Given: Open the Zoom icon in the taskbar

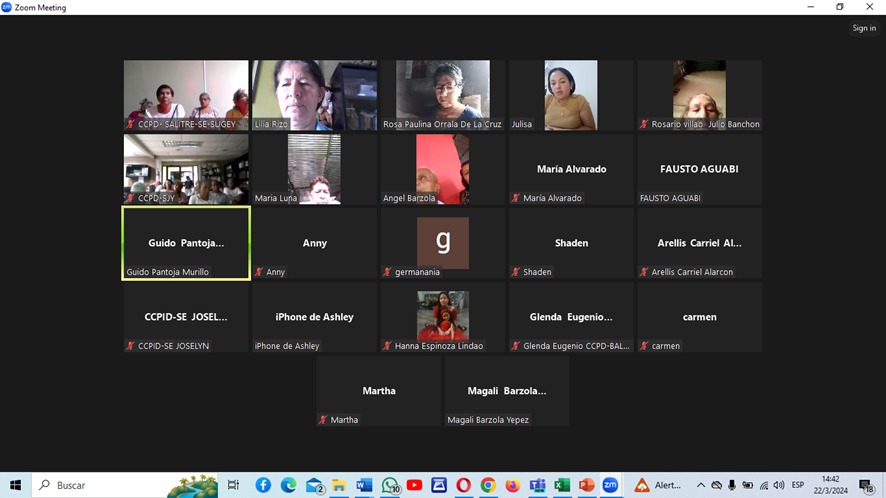Looking at the screenshot, I should [610, 485].
